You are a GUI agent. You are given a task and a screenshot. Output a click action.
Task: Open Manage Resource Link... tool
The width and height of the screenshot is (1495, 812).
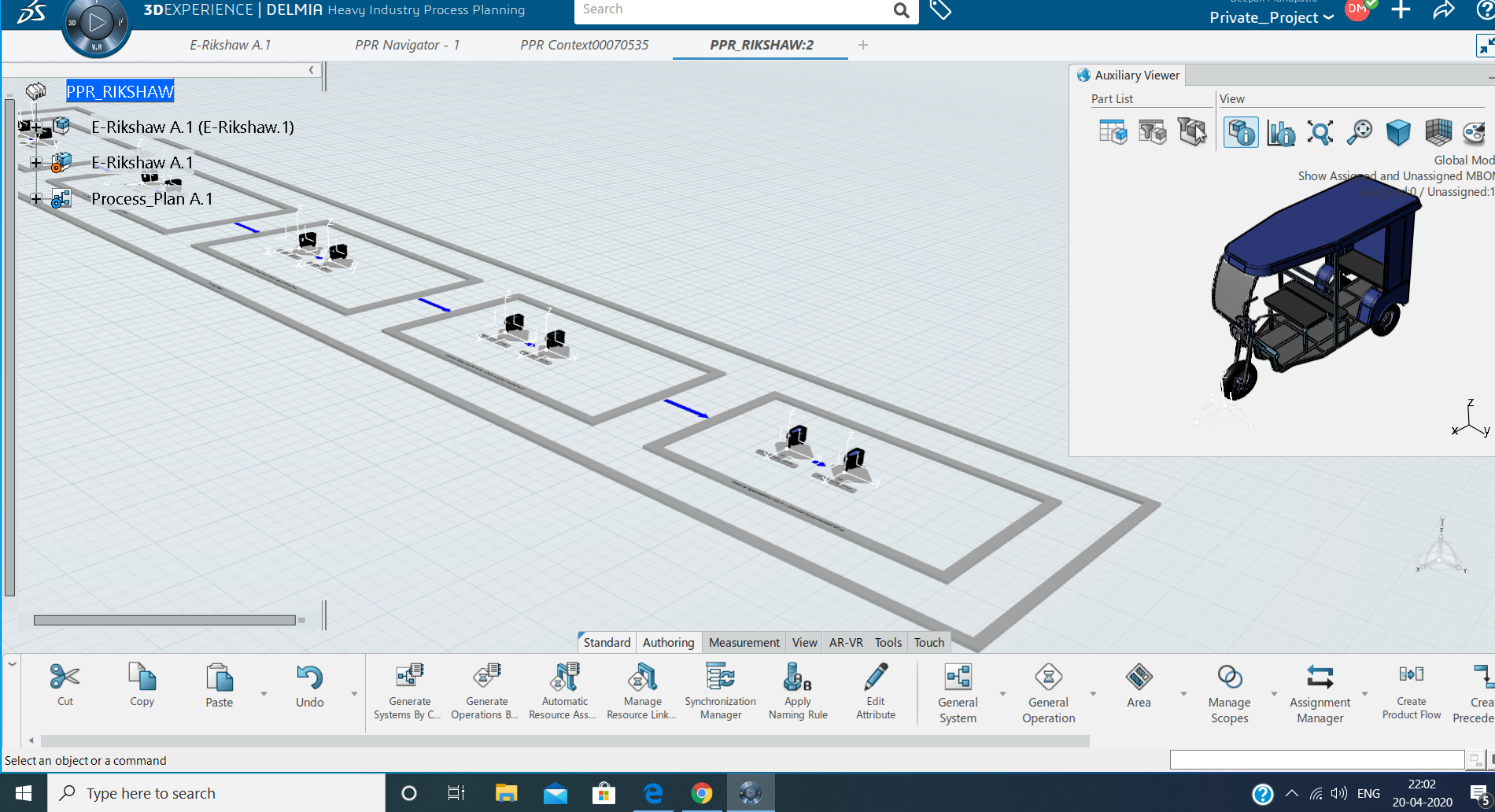coord(642,677)
